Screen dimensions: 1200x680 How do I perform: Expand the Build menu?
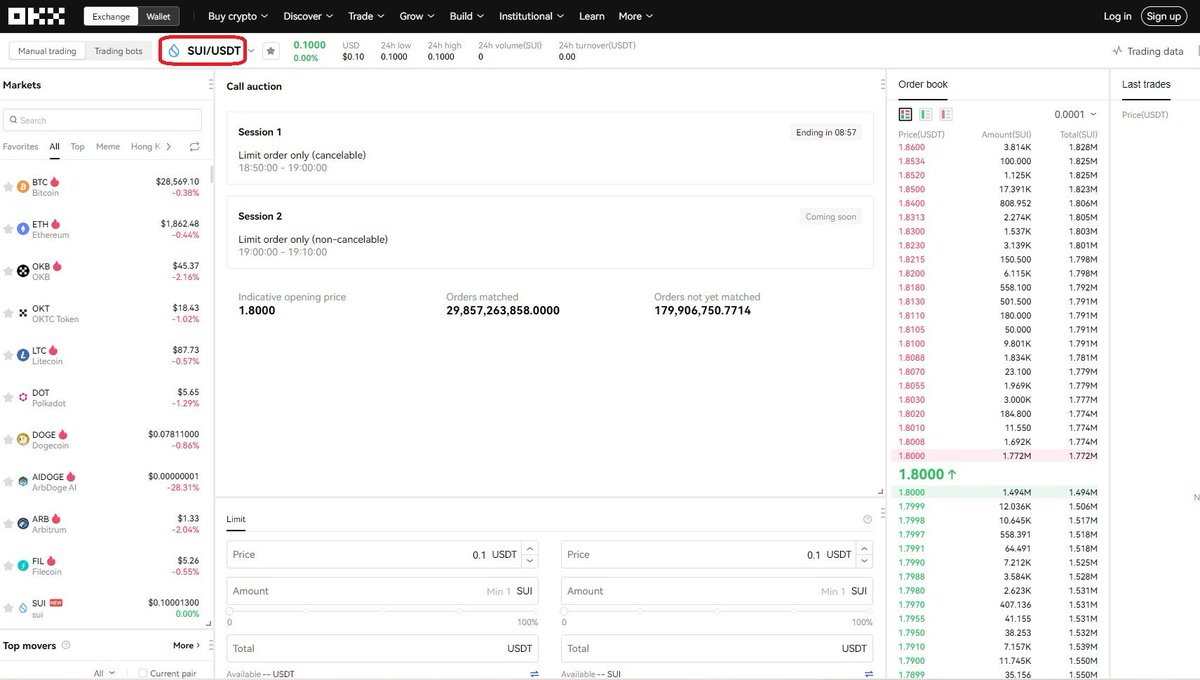coord(467,16)
